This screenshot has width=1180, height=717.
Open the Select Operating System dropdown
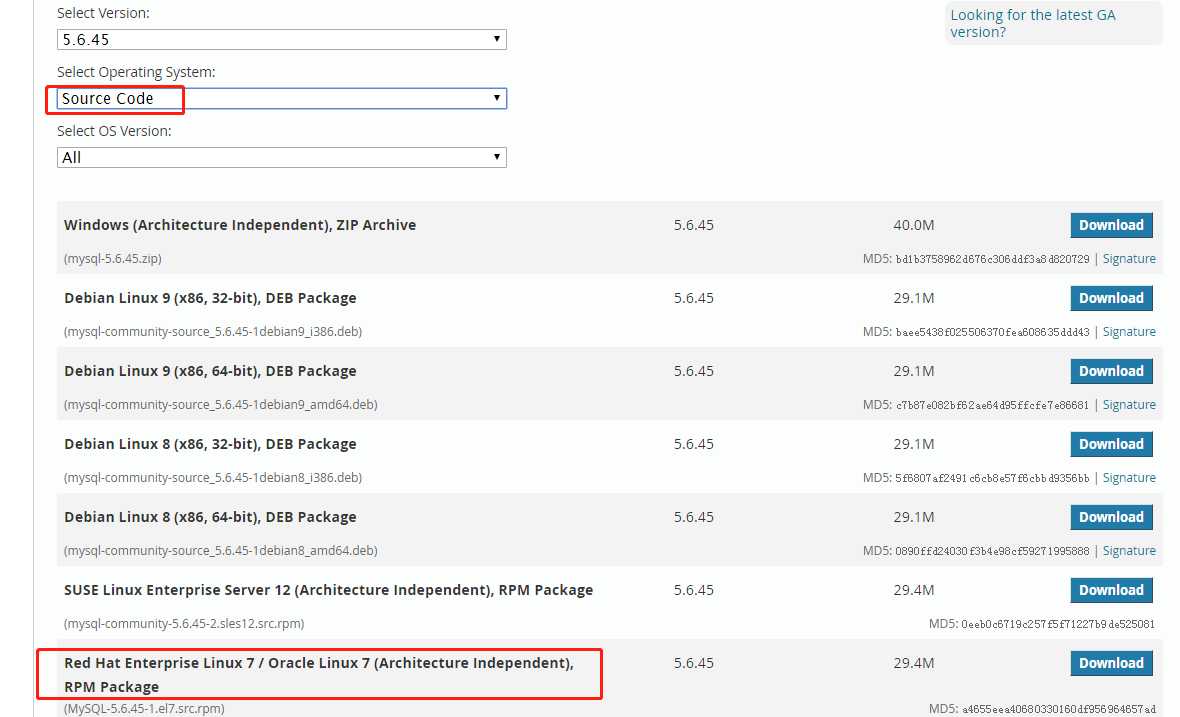pos(281,99)
